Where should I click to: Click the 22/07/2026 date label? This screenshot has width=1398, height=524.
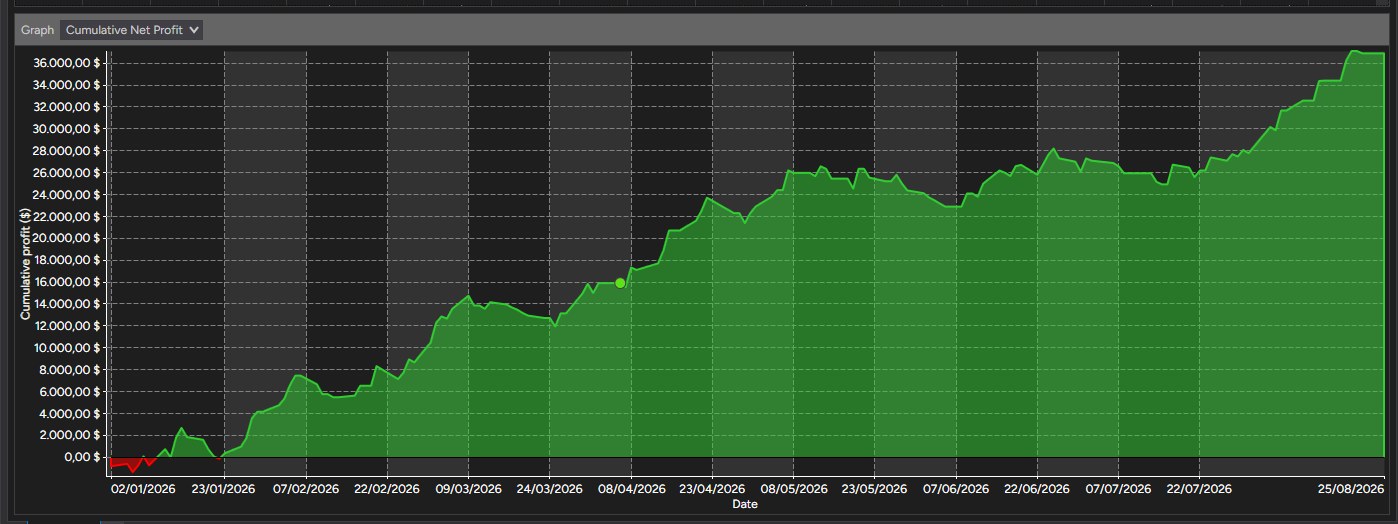pos(1199,489)
